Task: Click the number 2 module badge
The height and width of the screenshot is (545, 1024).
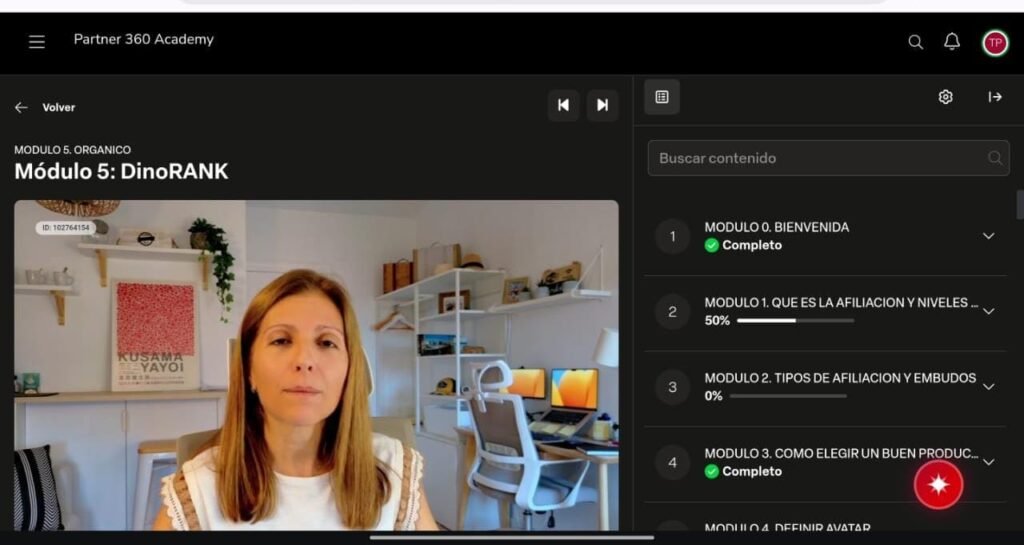Action: (x=673, y=311)
